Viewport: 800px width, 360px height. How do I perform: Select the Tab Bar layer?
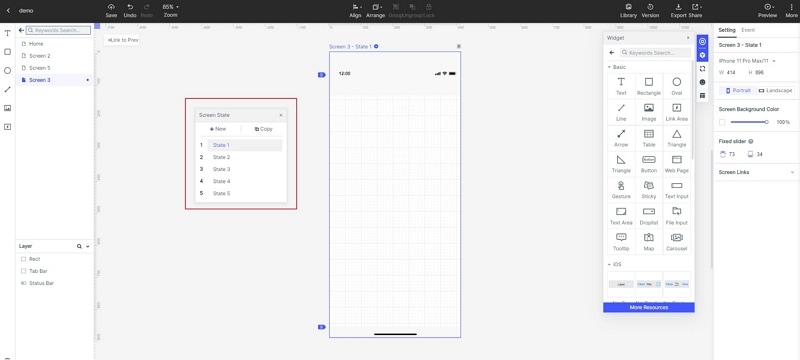click(x=55, y=271)
